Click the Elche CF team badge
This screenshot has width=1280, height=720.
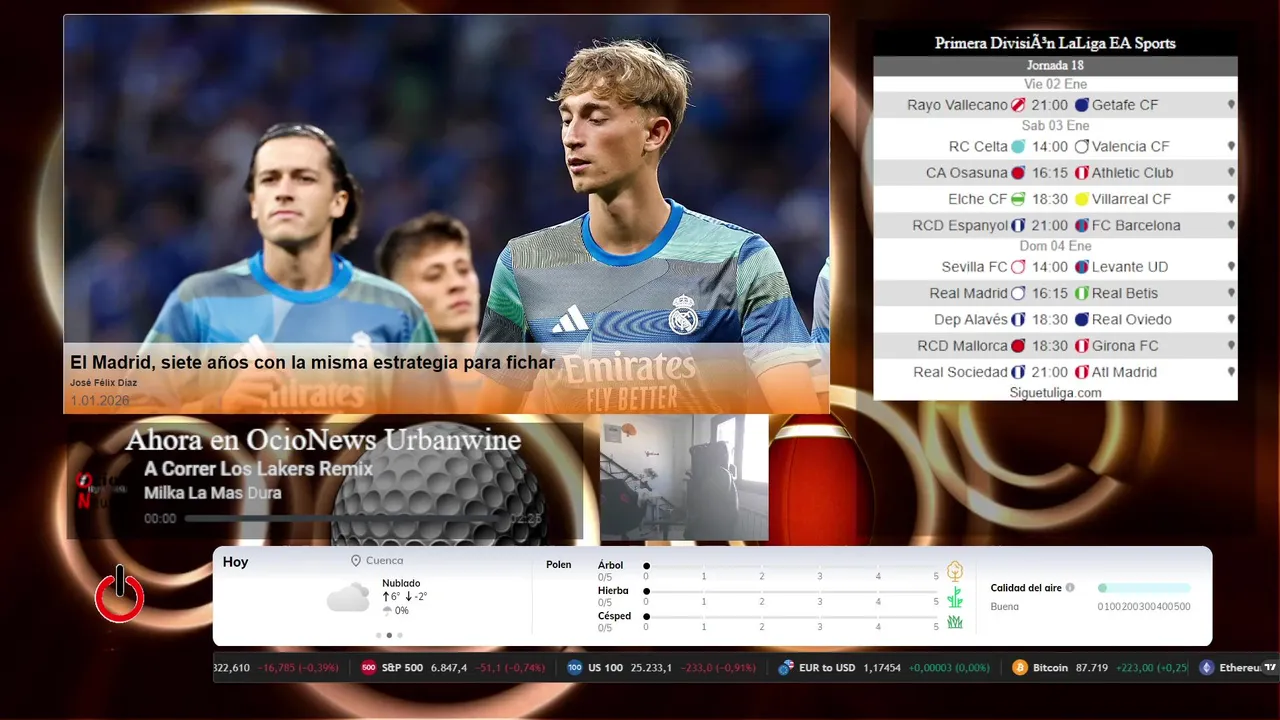click(x=1018, y=199)
